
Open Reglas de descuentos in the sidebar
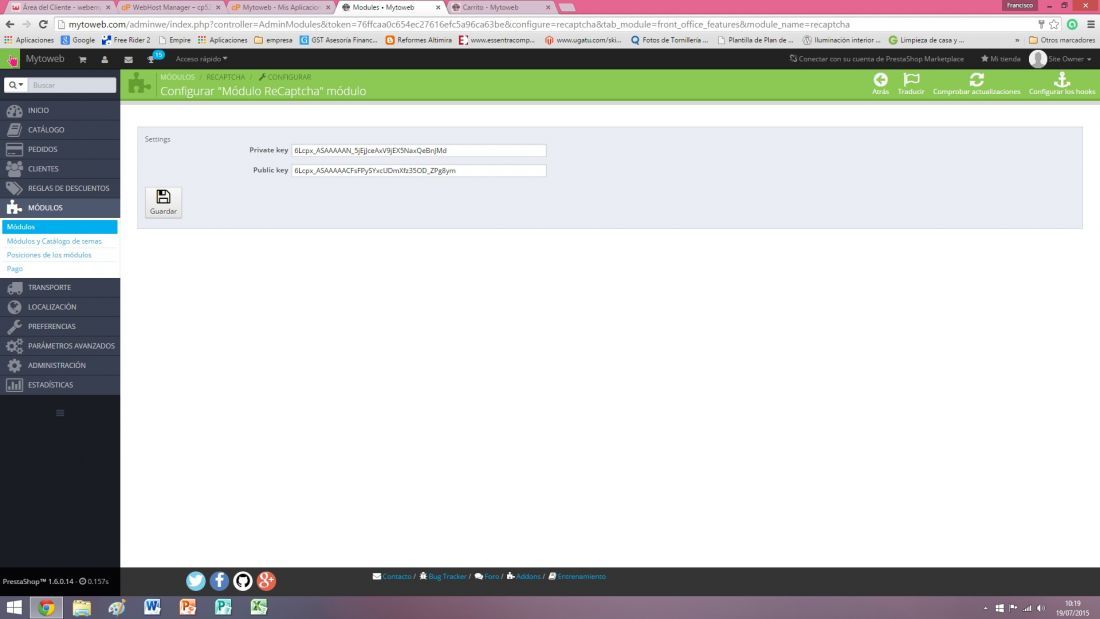(x=60, y=189)
